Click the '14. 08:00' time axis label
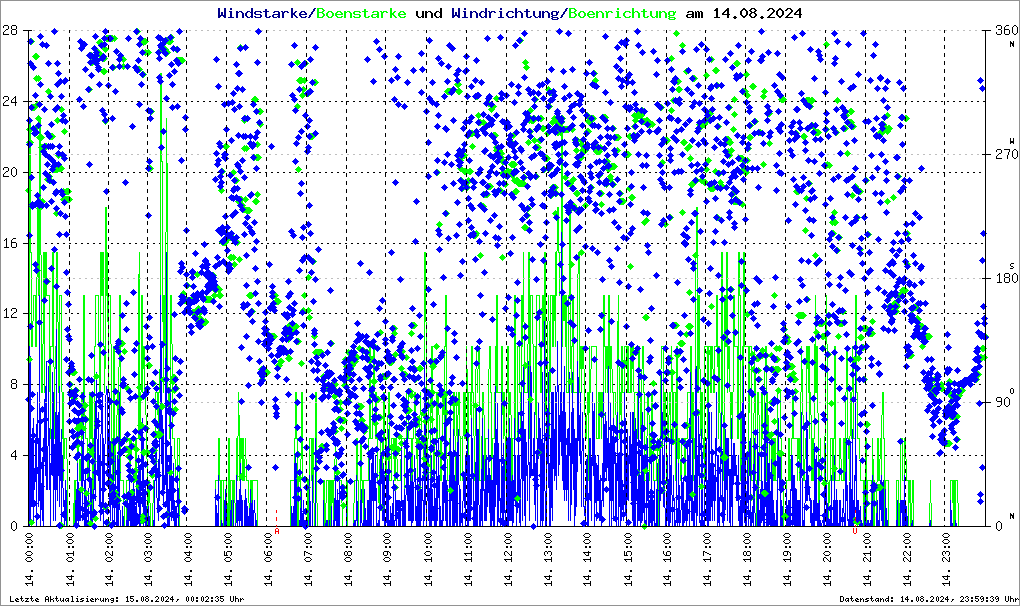1020x606 pixels. pyautogui.click(x=348, y=560)
